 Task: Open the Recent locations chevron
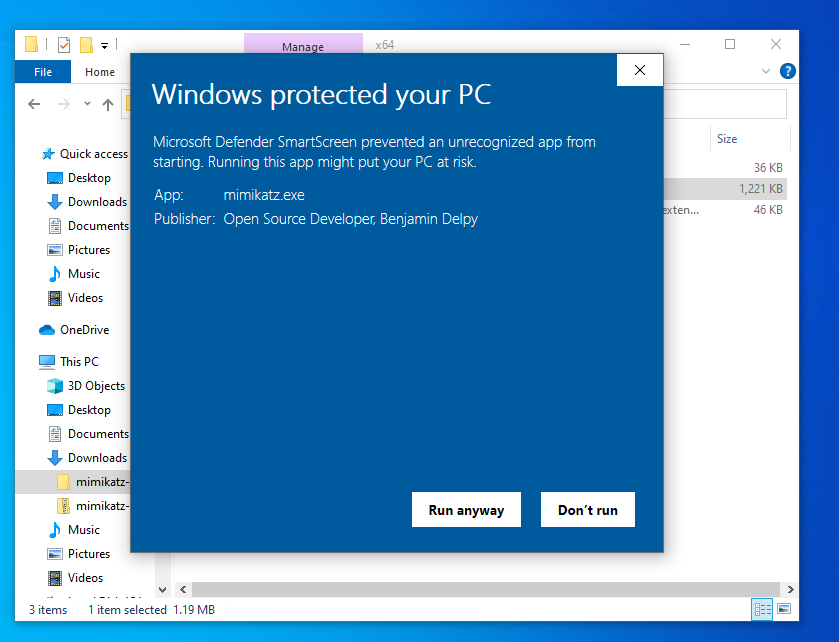click(87, 104)
